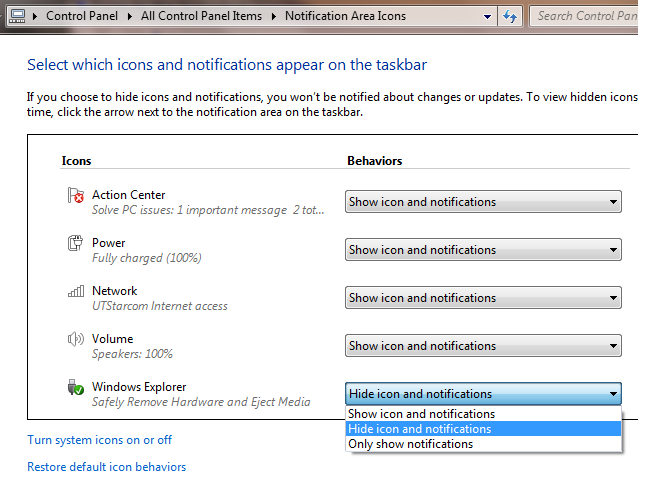Open the Action Center behavior dropdown

click(483, 202)
